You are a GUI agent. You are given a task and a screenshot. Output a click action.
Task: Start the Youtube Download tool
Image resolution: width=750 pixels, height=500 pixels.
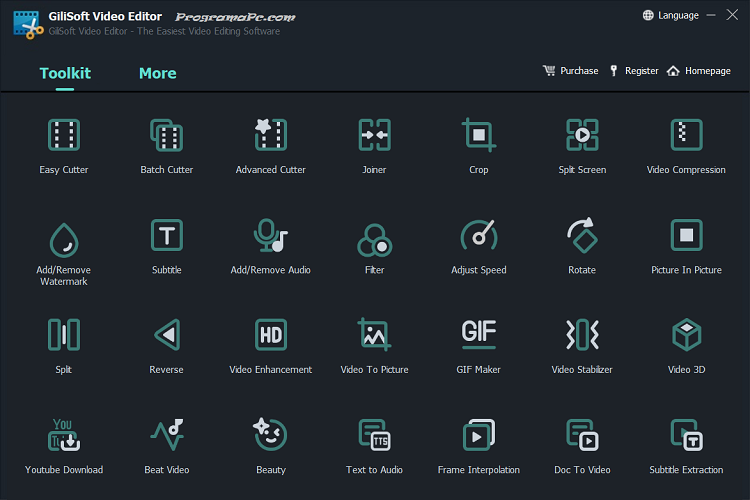pyautogui.click(x=64, y=435)
